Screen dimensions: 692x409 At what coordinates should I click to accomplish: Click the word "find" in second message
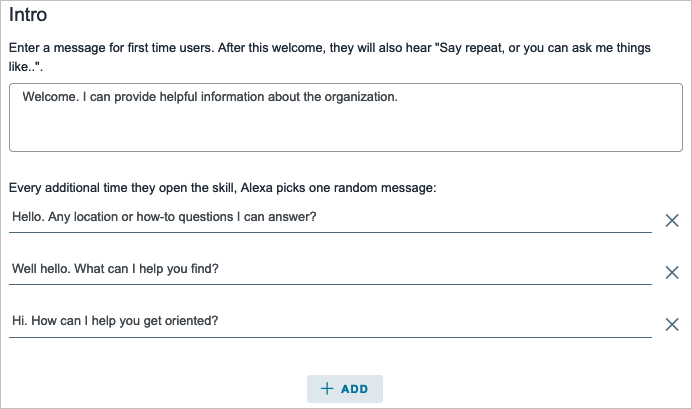(204, 269)
